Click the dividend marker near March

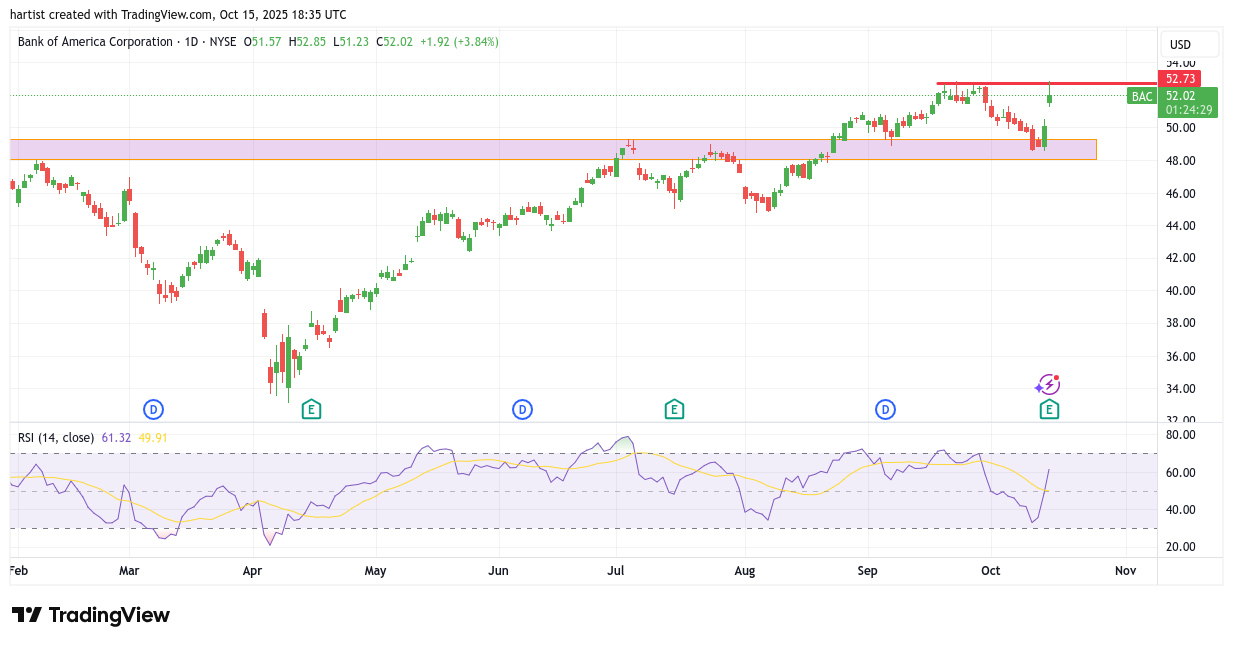pyautogui.click(x=153, y=409)
